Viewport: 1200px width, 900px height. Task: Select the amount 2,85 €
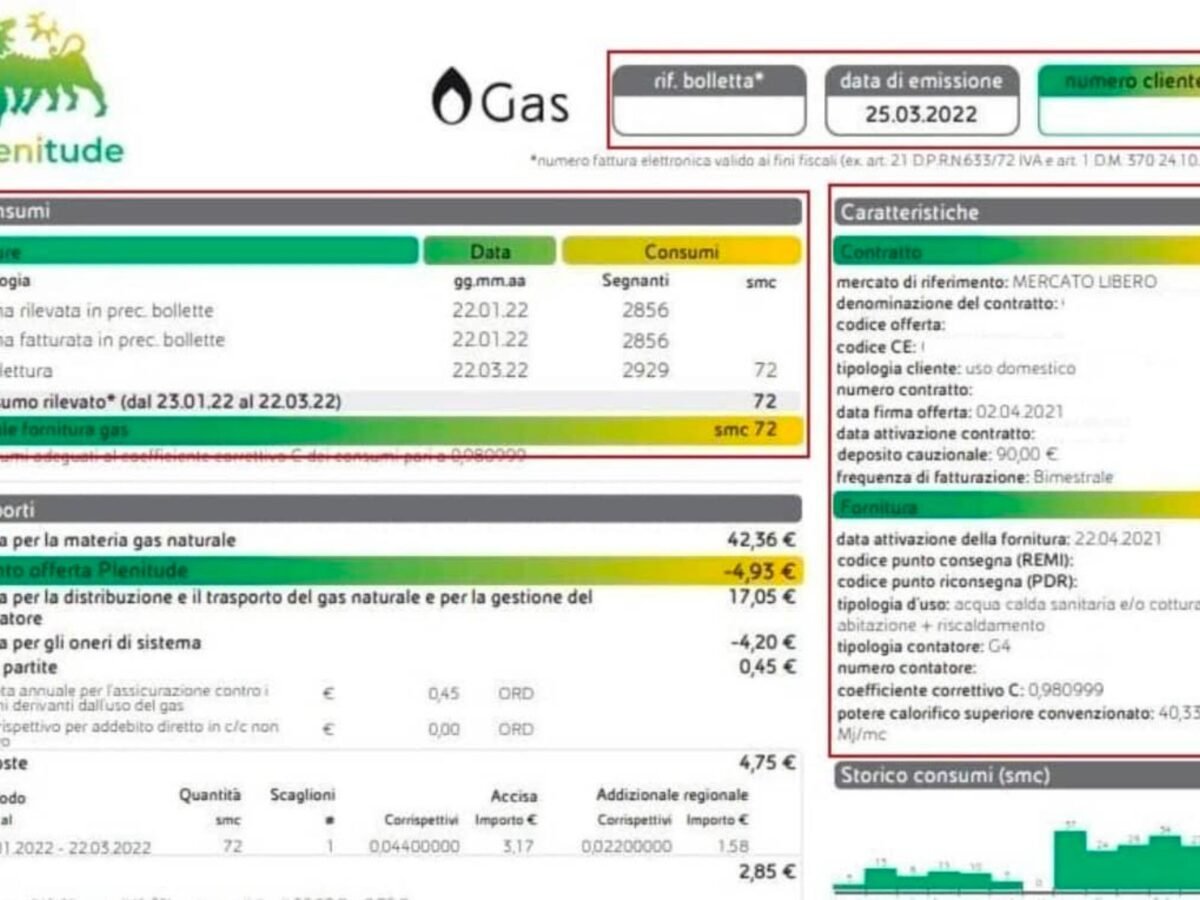[x=767, y=872]
